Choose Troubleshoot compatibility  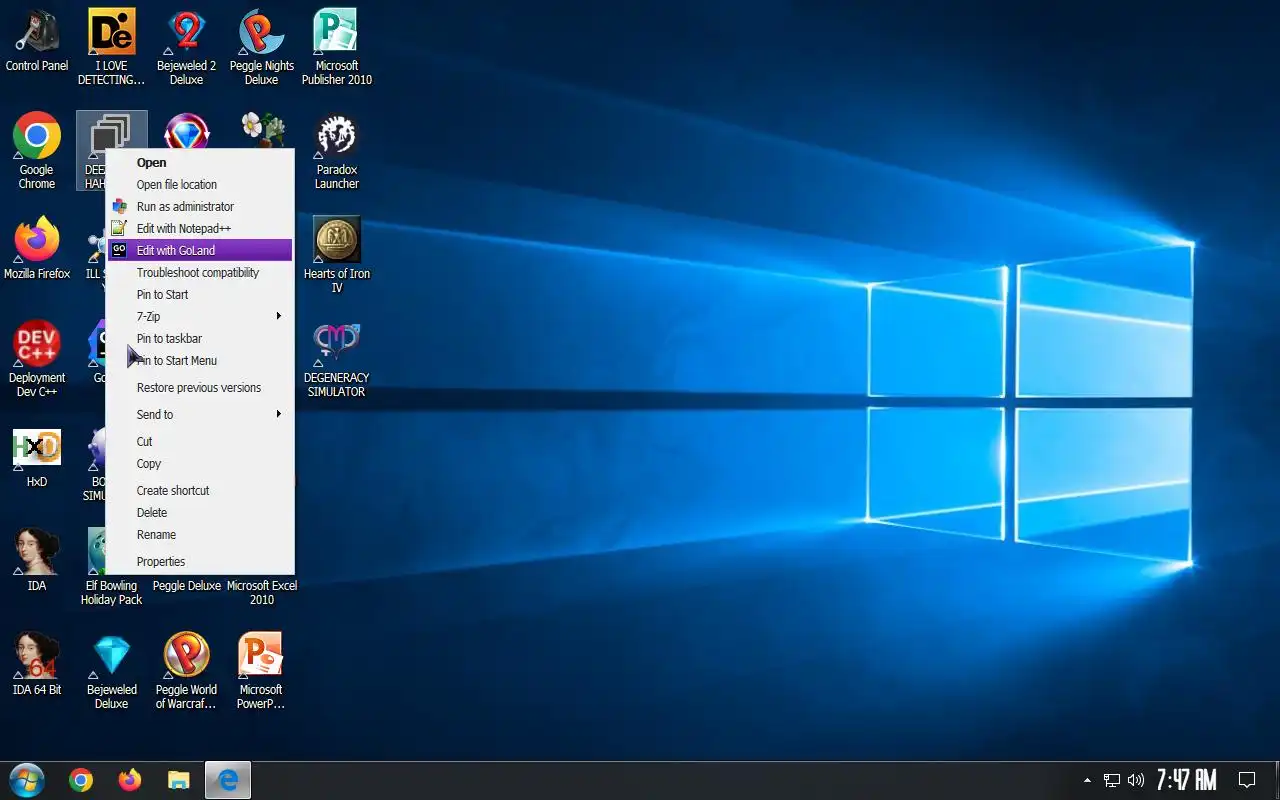pyautogui.click(x=200, y=273)
